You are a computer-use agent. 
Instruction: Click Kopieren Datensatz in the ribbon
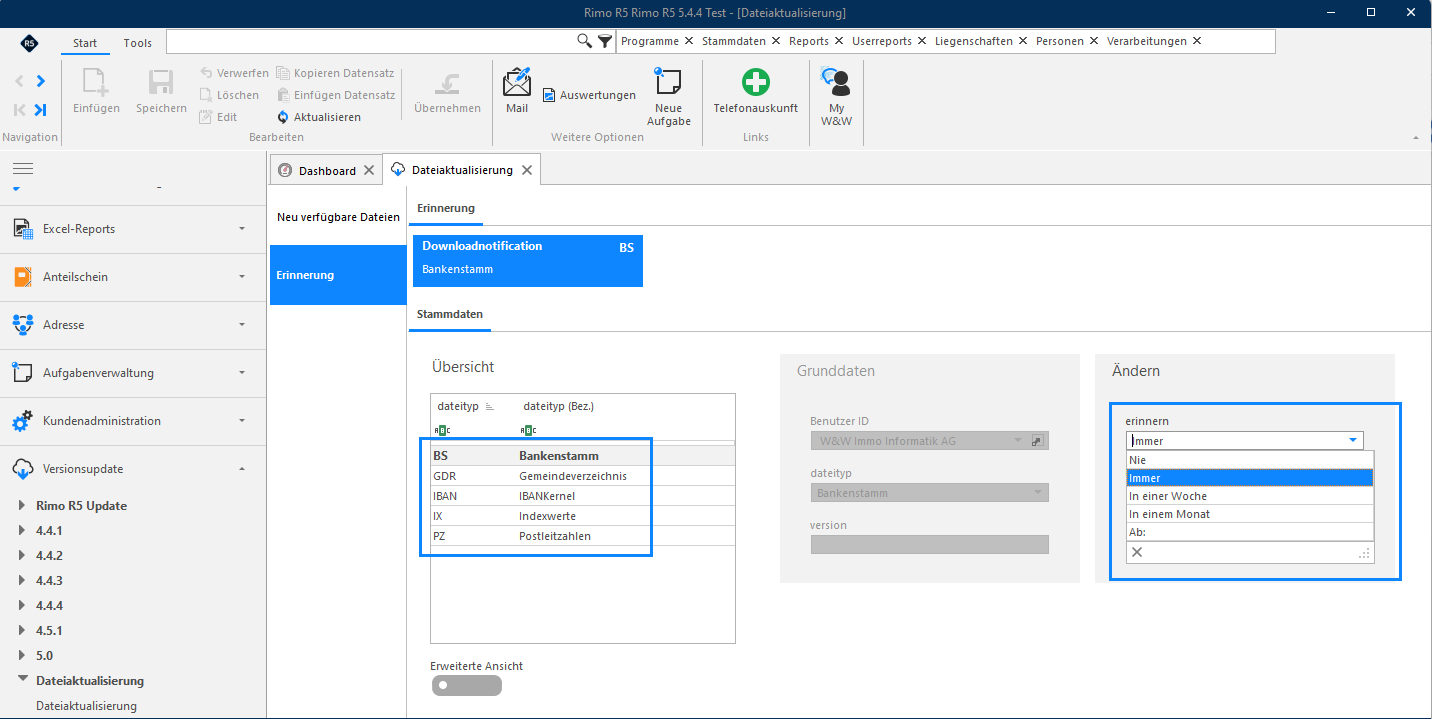(335, 73)
